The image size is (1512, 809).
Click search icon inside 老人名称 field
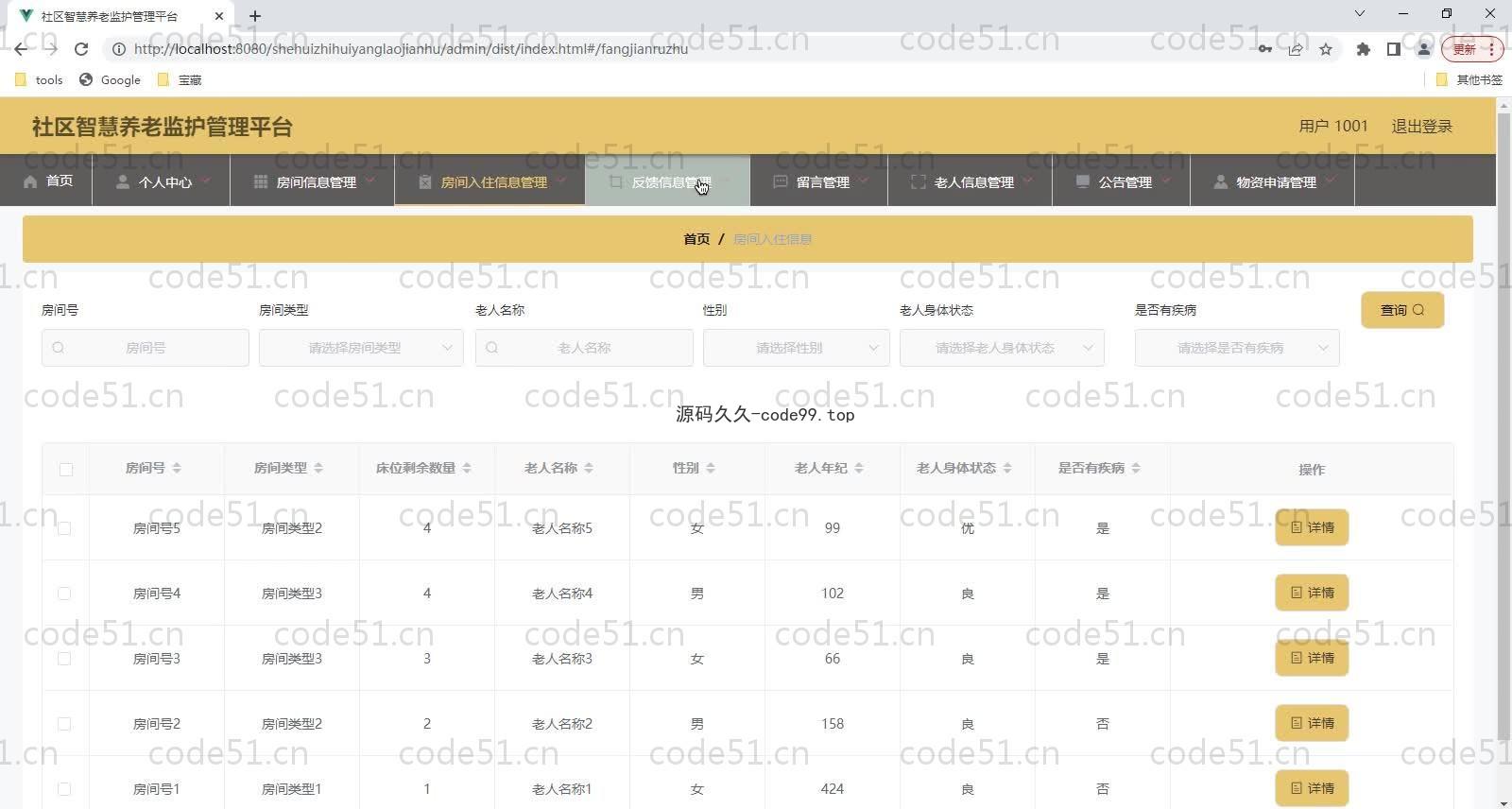point(492,348)
